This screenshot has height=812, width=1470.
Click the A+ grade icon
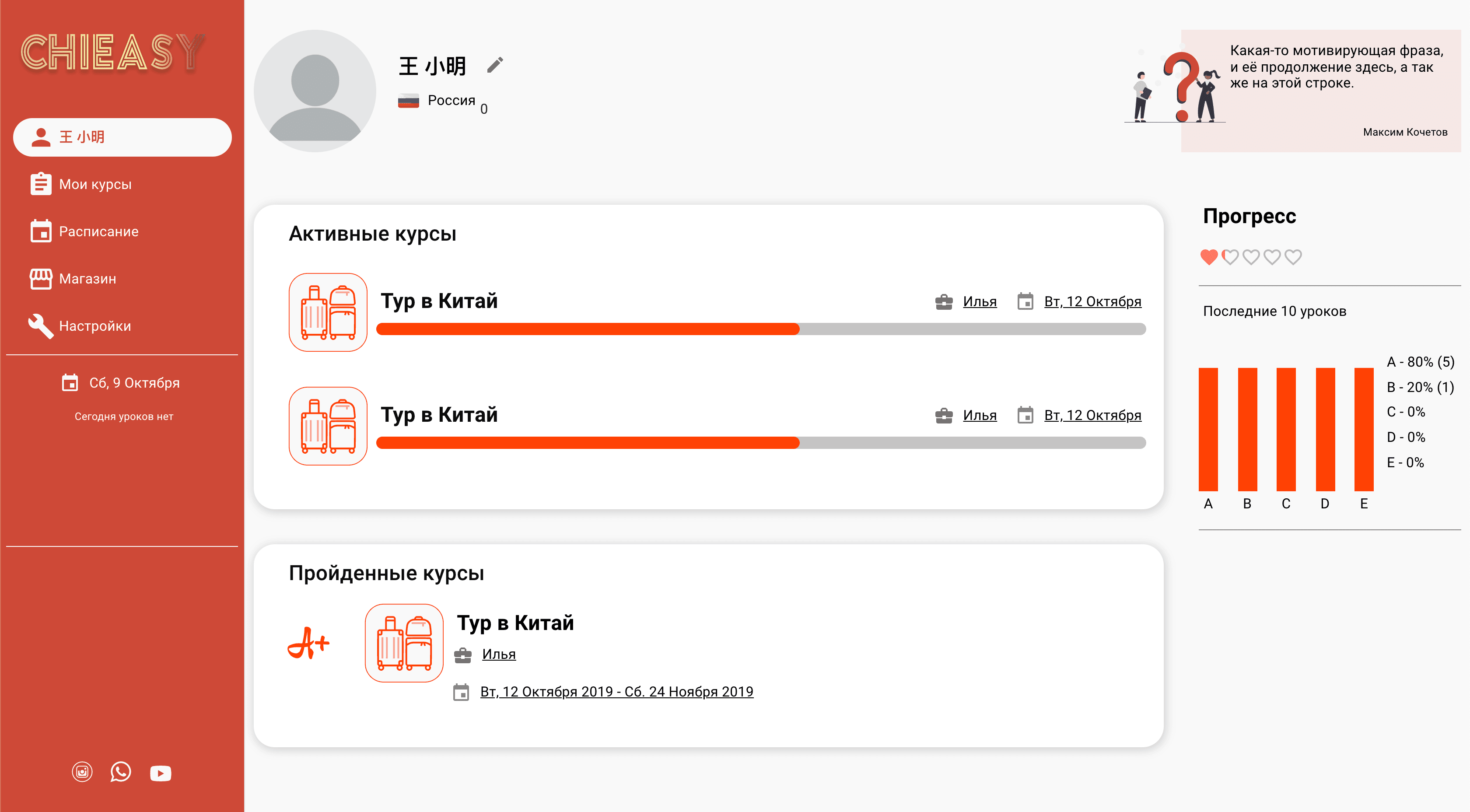coord(308,643)
